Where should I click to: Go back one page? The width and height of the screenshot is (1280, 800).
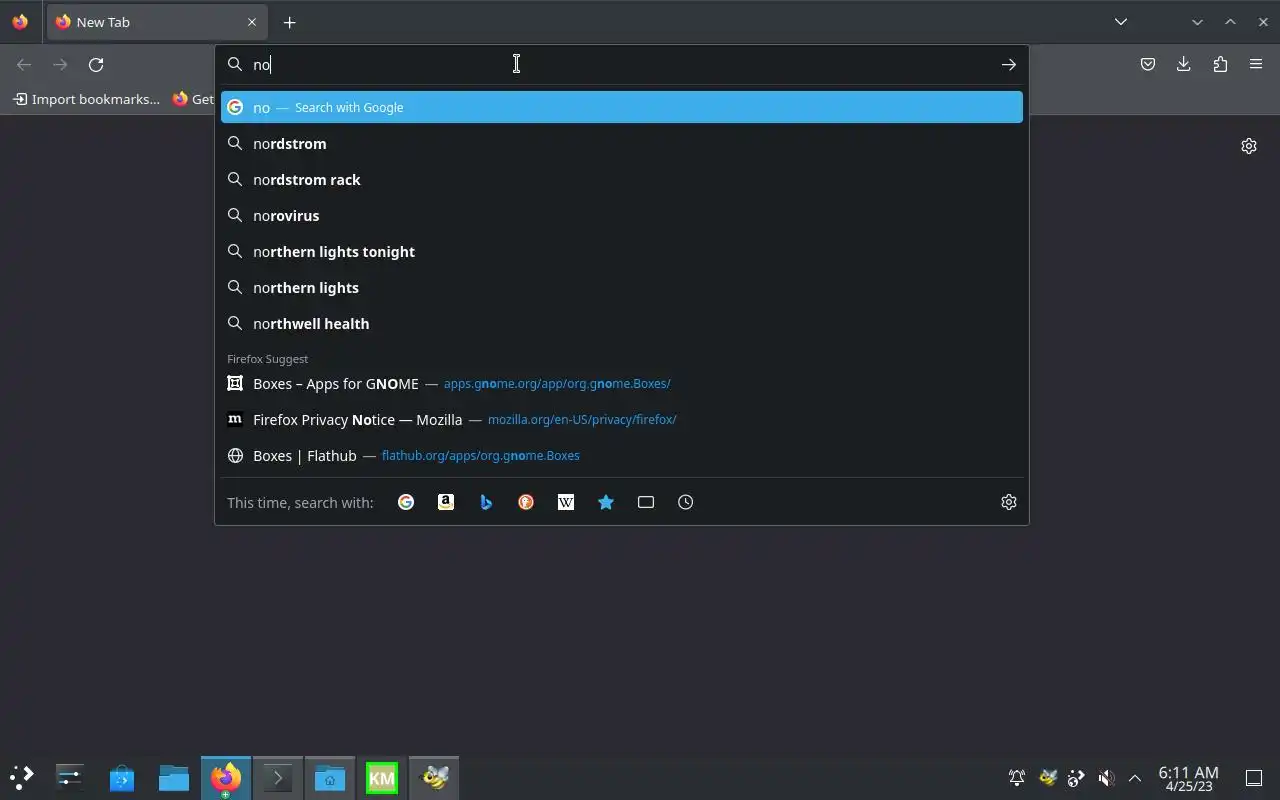(x=24, y=65)
